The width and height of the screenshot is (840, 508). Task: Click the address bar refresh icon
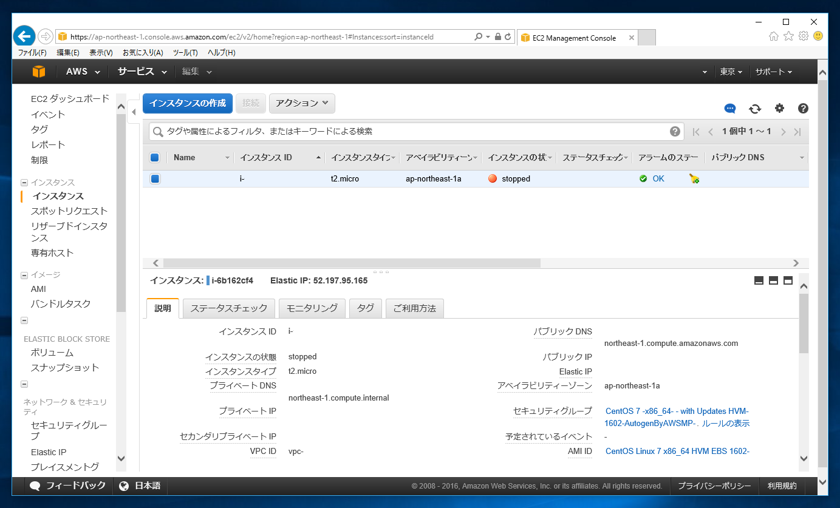click(x=507, y=36)
